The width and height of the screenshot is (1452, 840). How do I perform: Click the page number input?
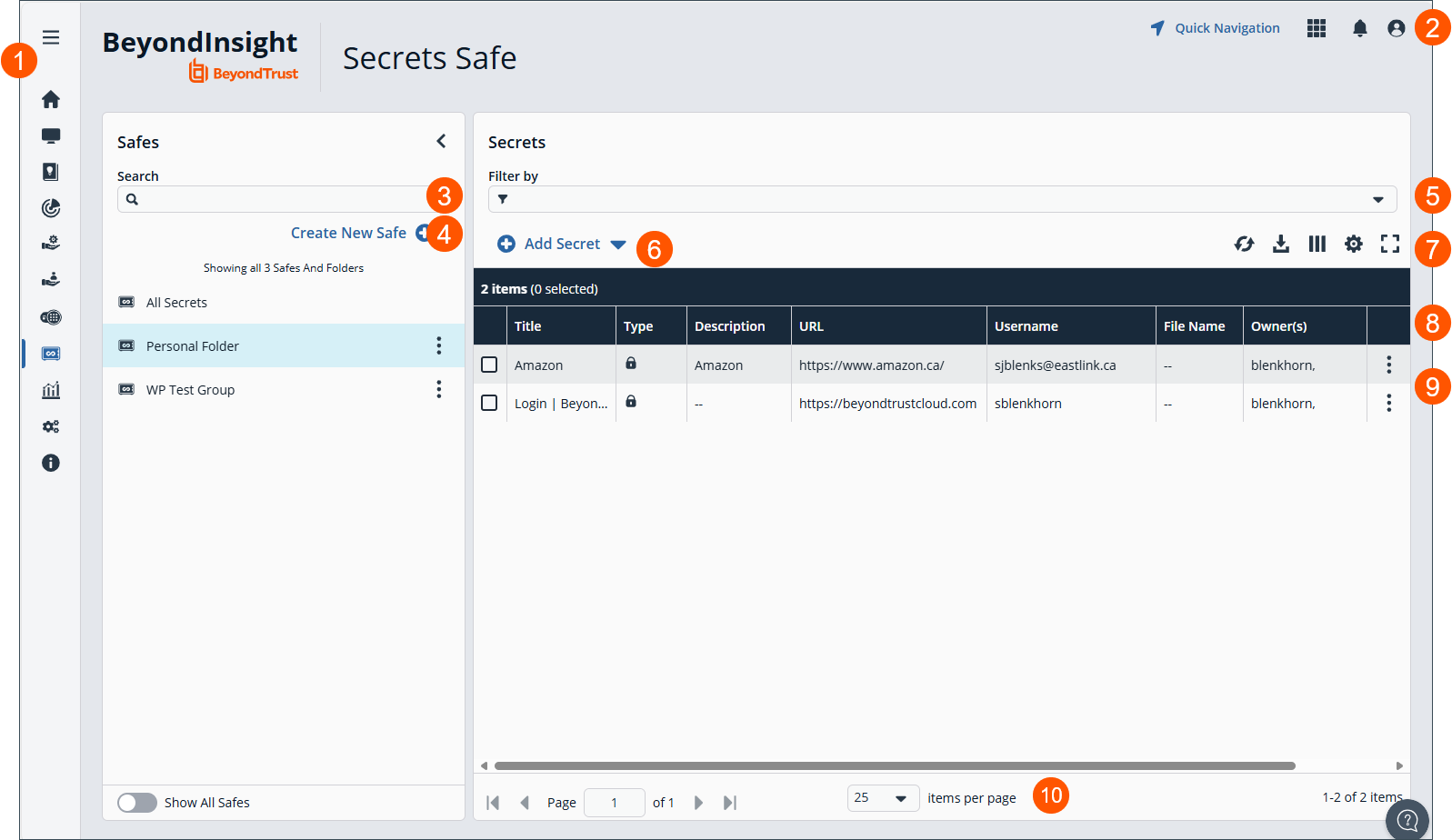615,803
